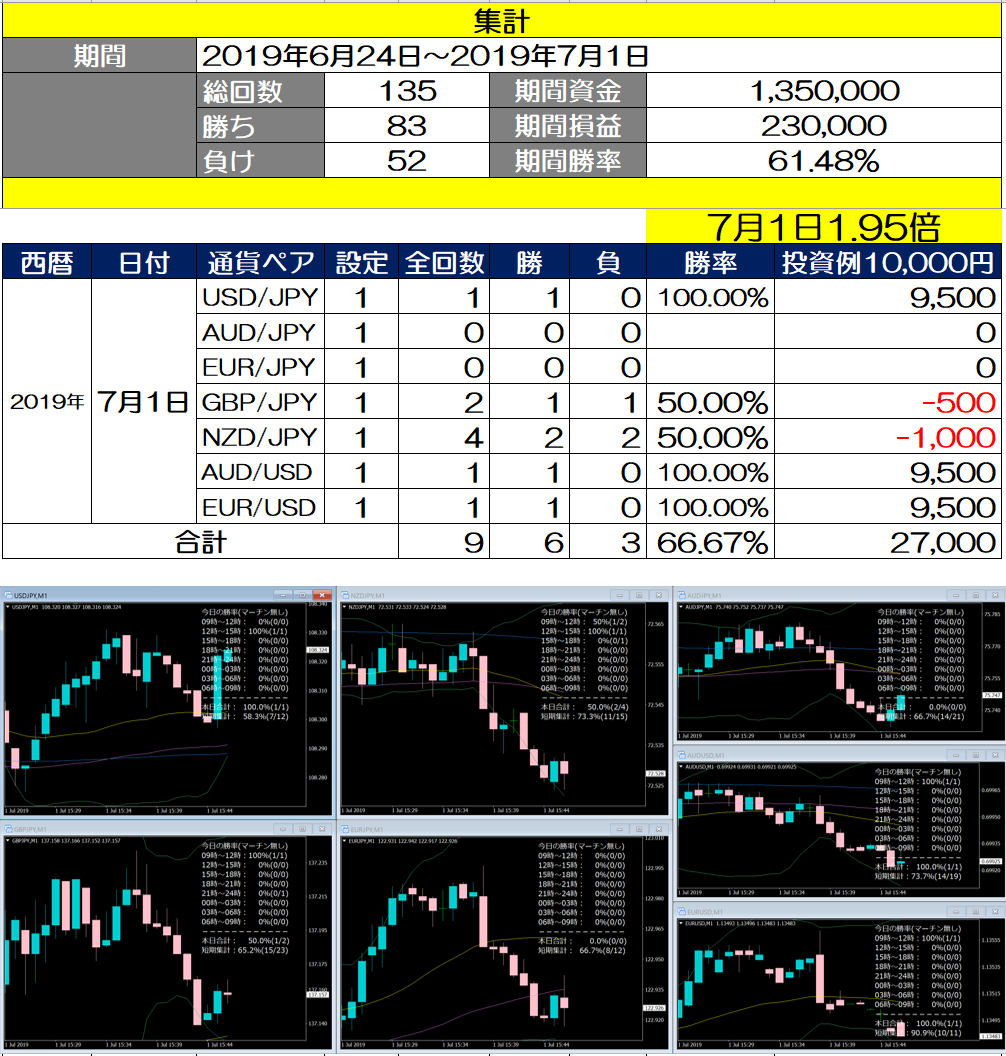Maximize the NZDJPY,M1 chart window

point(639,595)
